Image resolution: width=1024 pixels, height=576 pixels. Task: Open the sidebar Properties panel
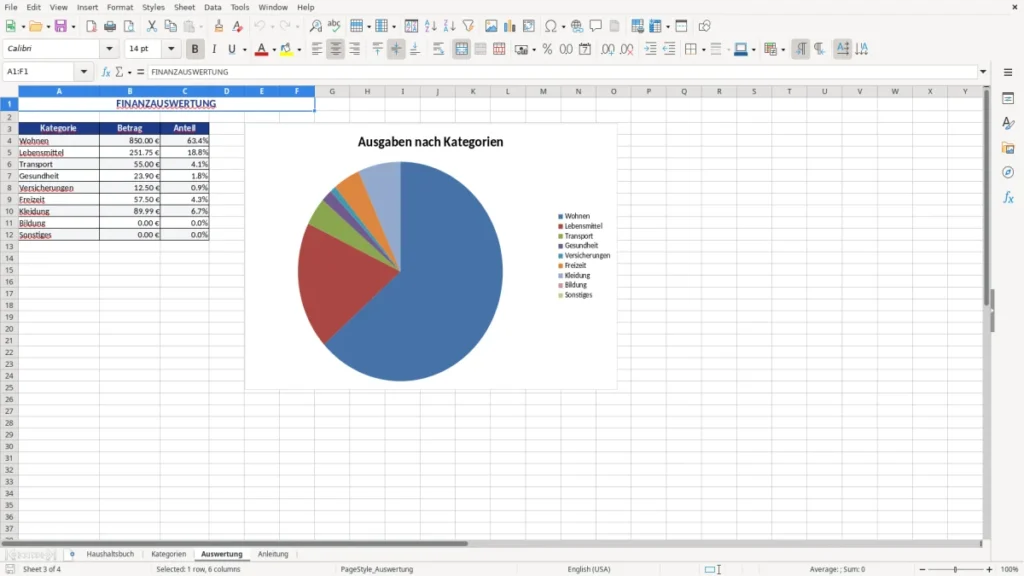point(1008,98)
